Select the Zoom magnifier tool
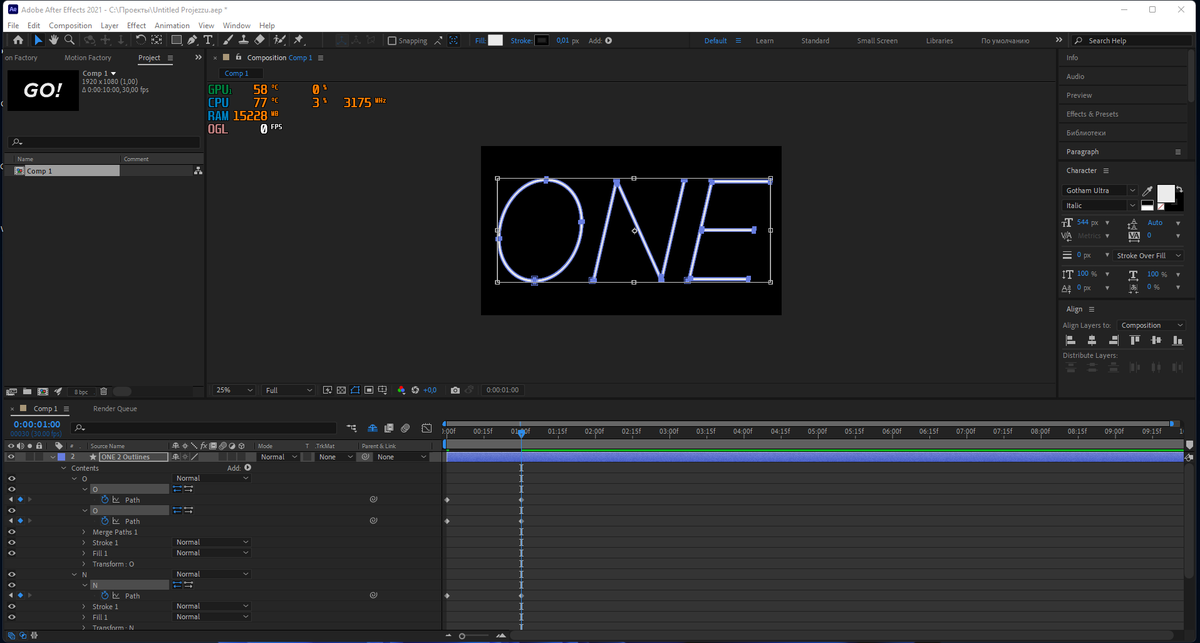Viewport: 1200px width, 643px height. click(x=69, y=40)
